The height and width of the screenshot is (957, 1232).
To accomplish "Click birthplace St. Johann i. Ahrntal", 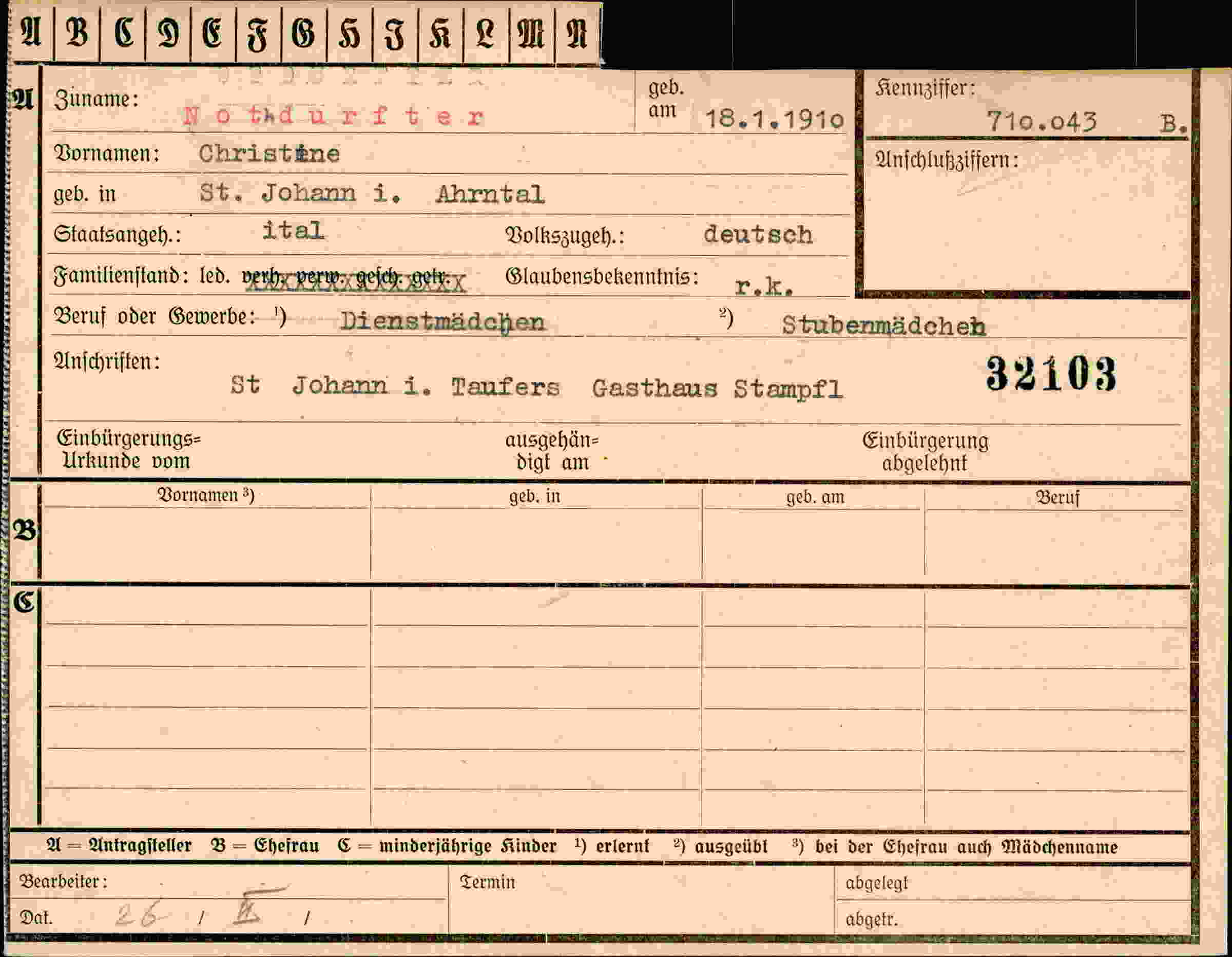I will (x=372, y=194).
